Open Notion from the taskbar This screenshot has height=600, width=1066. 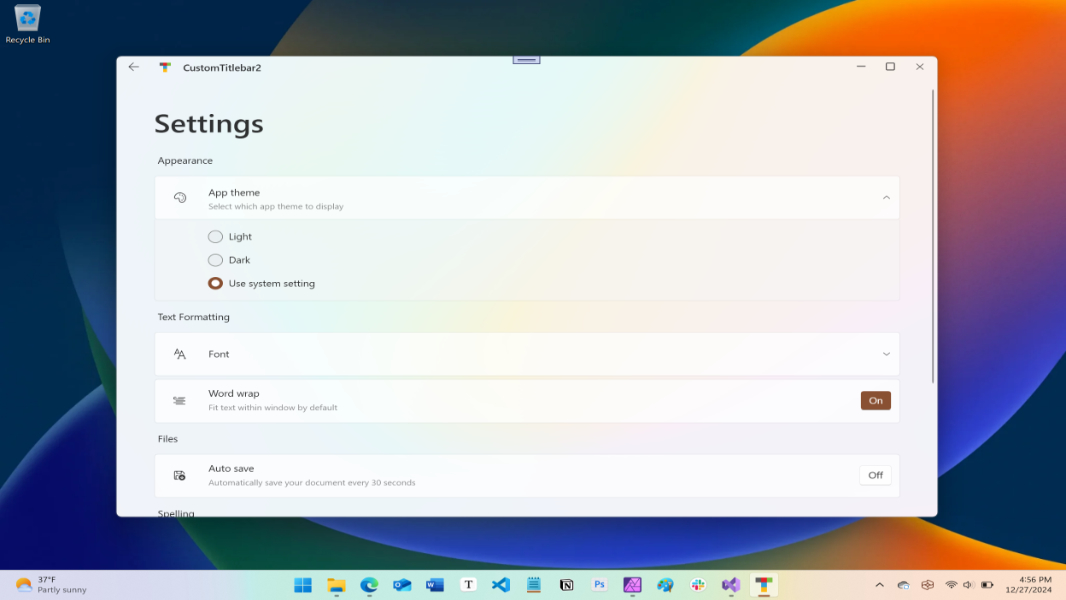566,584
